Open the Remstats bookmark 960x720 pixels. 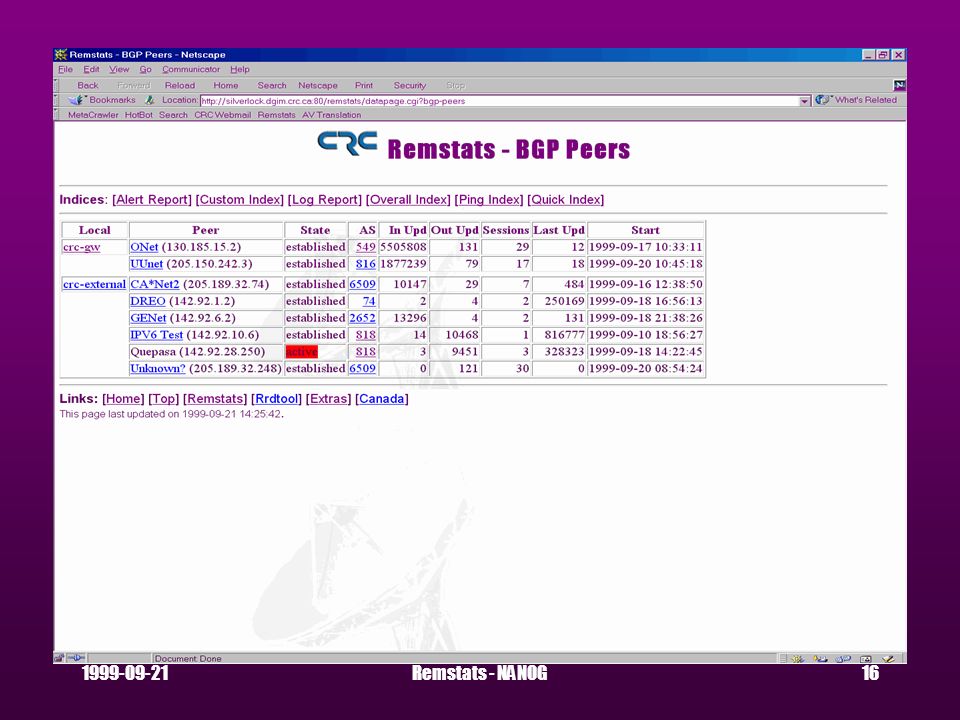click(276, 114)
